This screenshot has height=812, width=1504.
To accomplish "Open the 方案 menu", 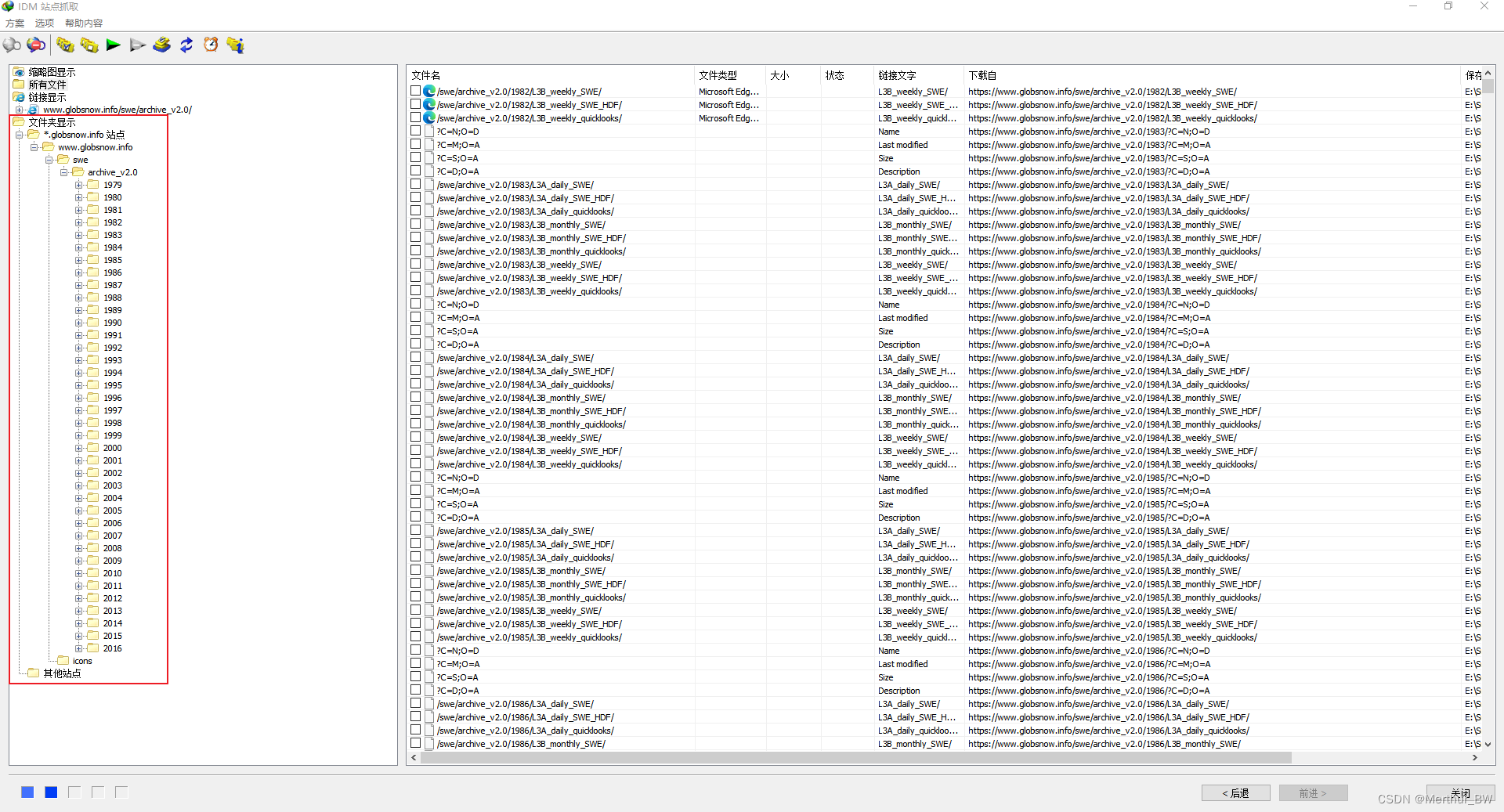I will 15,23.
